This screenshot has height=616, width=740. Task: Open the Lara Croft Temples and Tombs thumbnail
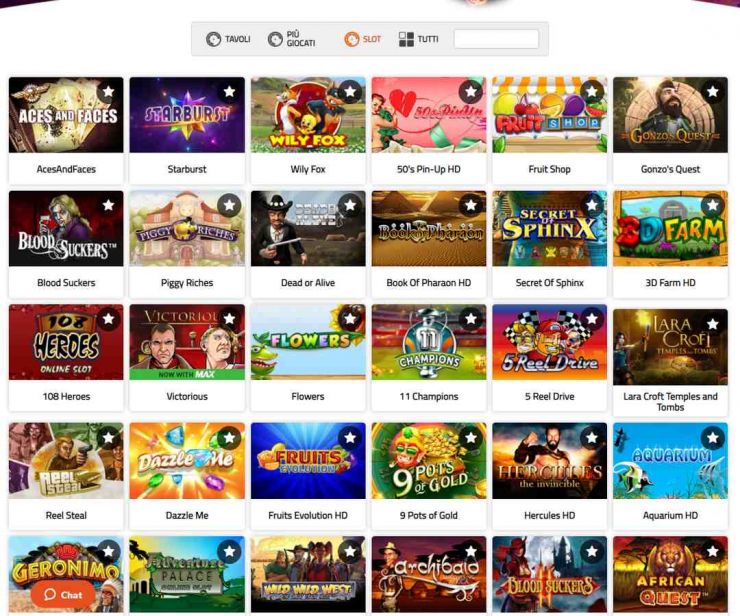click(x=670, y=347)
